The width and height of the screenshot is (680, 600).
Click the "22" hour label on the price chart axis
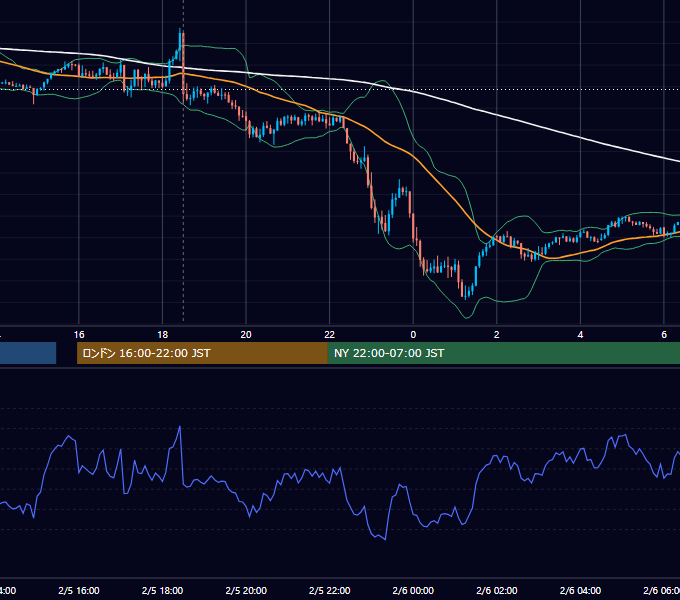pyautogui.click(x=330, y=335)
